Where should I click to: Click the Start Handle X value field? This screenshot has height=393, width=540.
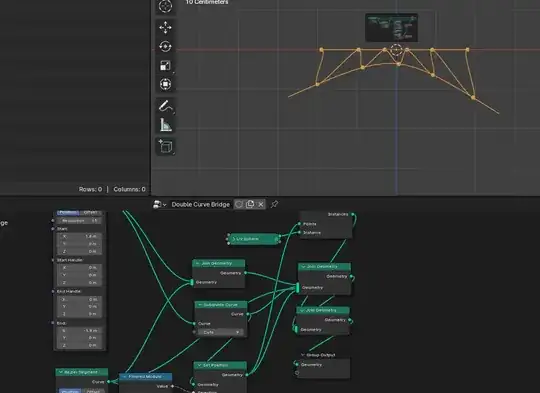(79, 268)
